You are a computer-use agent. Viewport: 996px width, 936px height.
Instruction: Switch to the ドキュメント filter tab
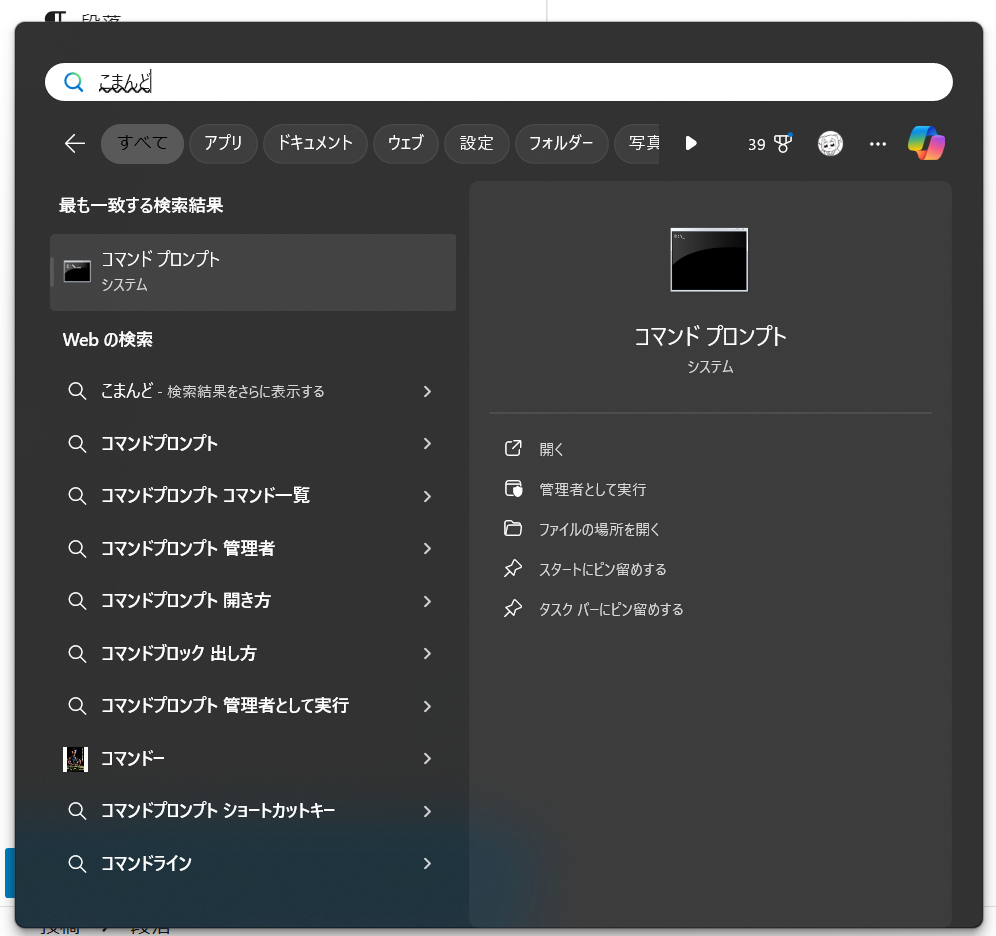315,143
